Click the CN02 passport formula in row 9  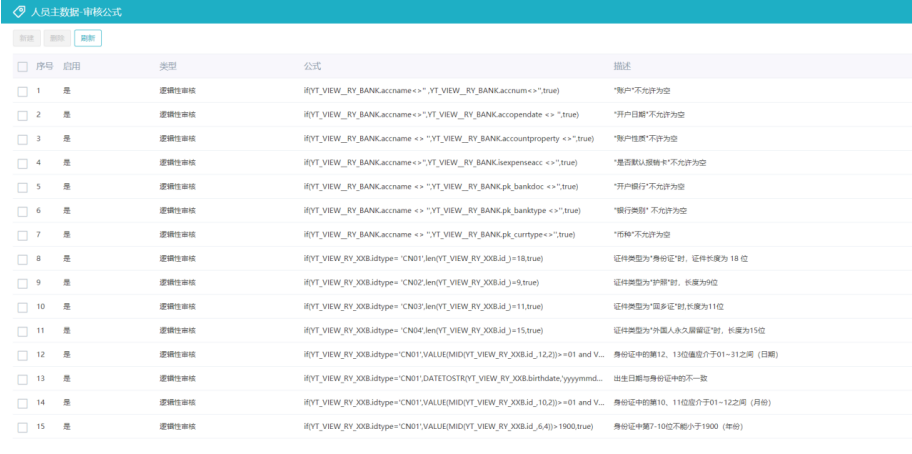pos(423,282)
